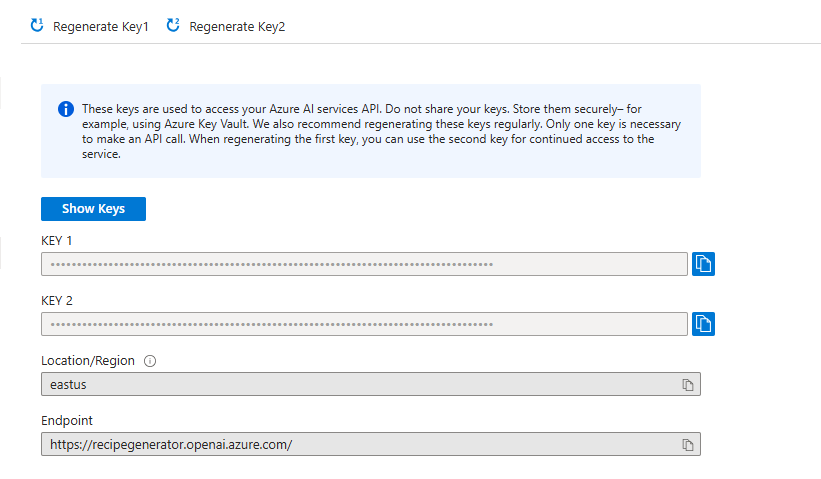
Task: Click the blue info icon in banner
Action: tap(65, 109)
